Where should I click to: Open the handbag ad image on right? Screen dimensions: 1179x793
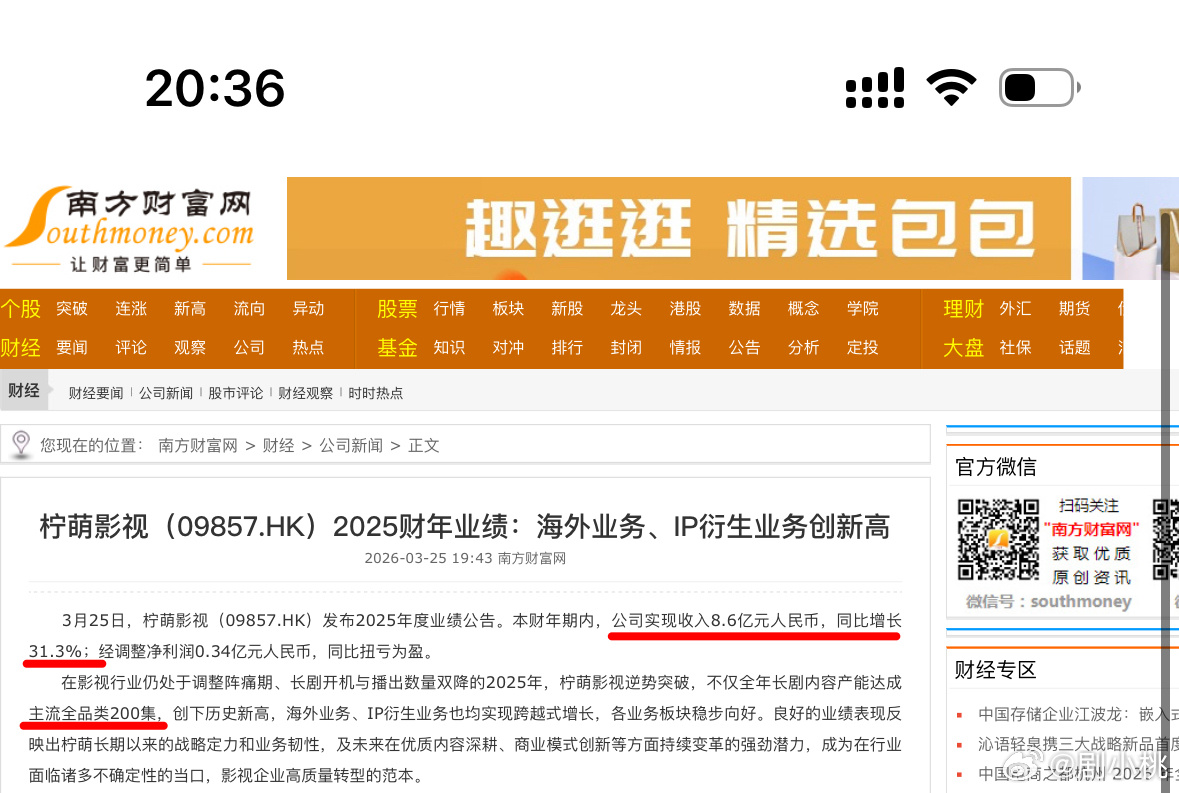pyautogui.click(x=1130, y=229)
